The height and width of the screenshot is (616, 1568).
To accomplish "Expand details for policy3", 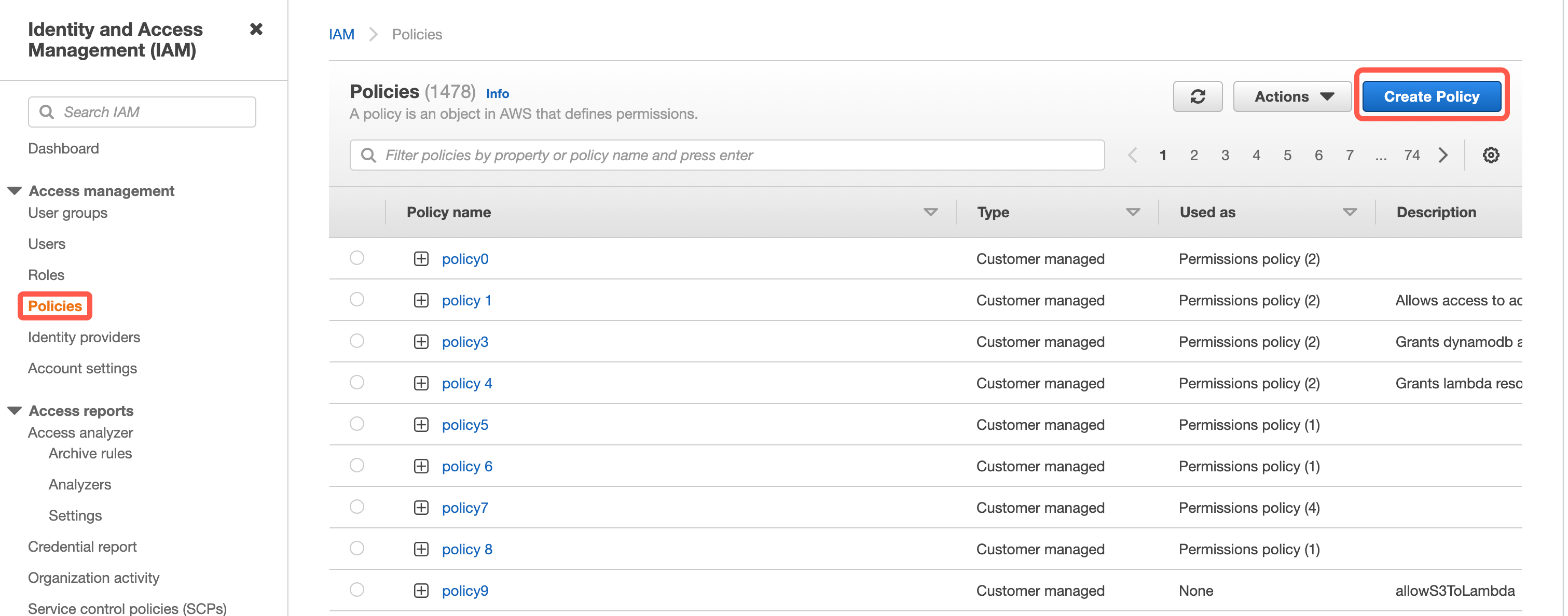I will click(x=421, y=342).
